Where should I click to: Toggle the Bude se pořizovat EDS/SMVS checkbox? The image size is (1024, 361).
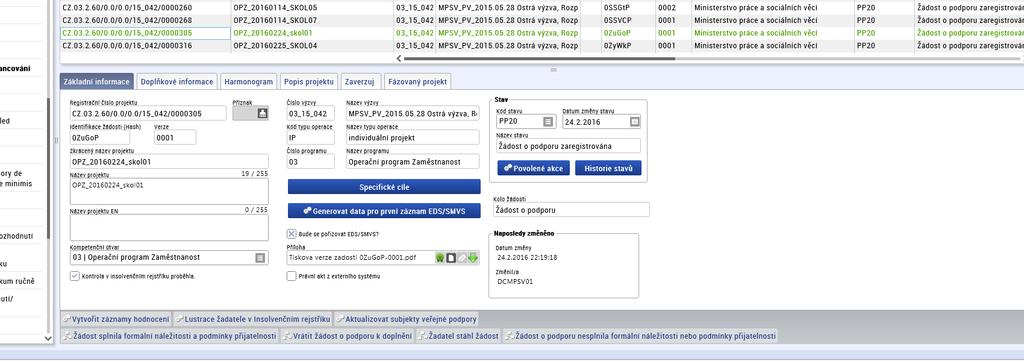pyautogui.click(x=291, y=234)
